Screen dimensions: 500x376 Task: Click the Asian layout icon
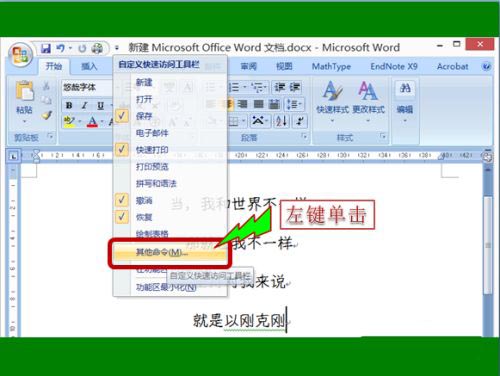[259, 121]
